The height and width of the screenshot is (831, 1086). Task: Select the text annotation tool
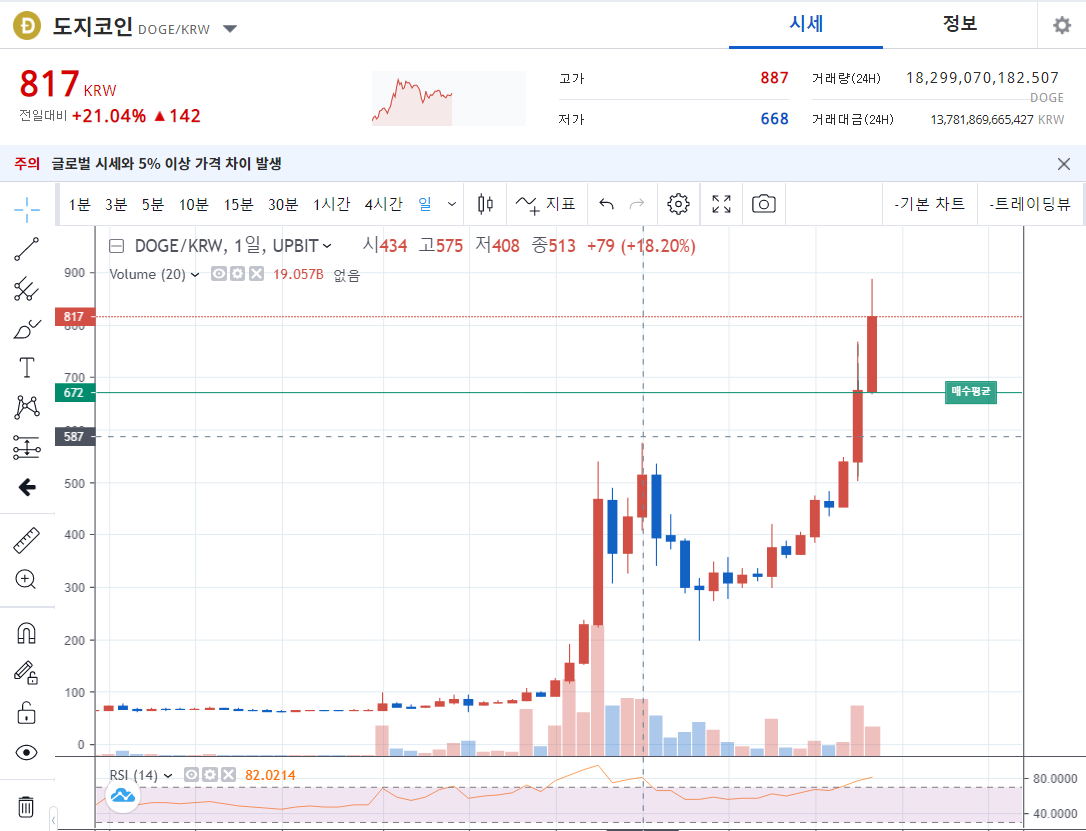coord(27,368)
